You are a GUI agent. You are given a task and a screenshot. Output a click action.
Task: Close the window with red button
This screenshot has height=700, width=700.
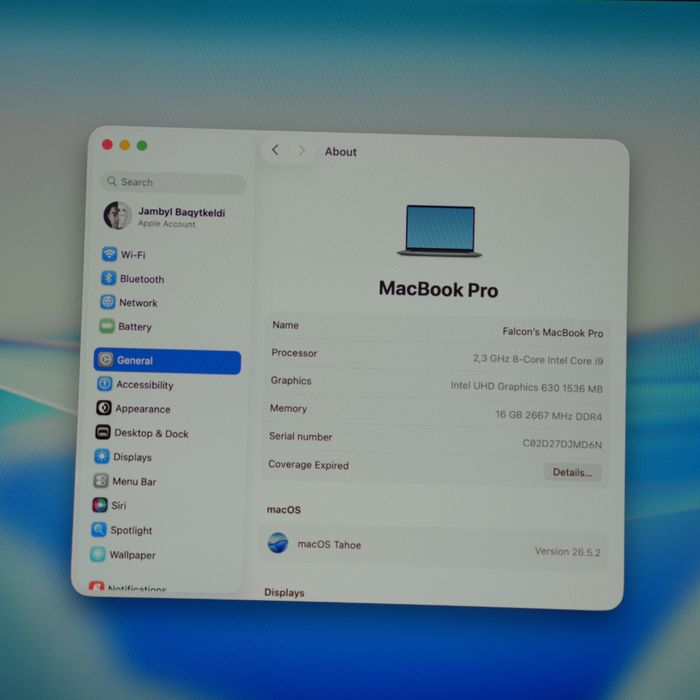coord(107,144)
